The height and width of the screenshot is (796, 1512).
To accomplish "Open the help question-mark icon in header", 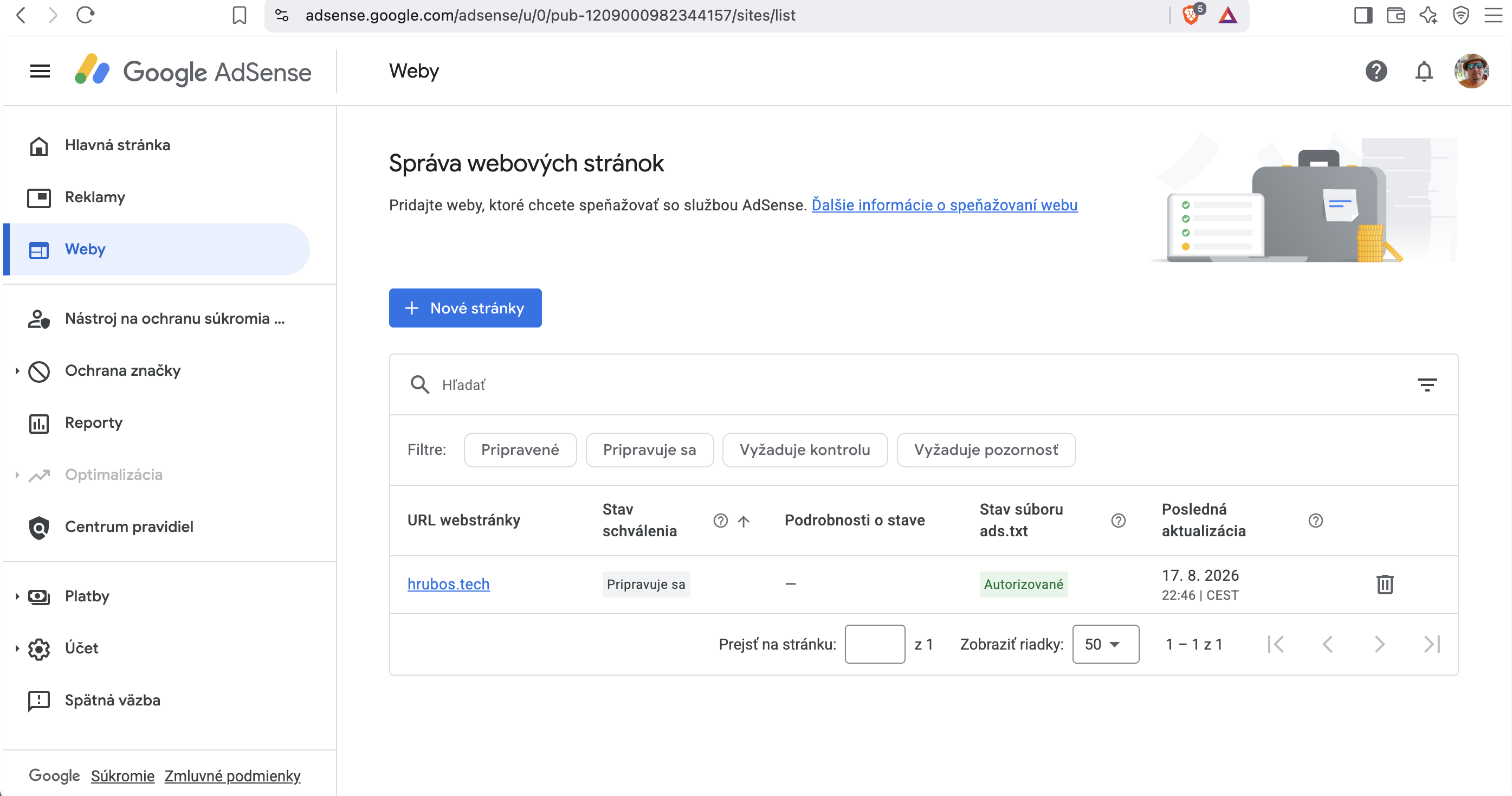I will [x=1376, y=71].
